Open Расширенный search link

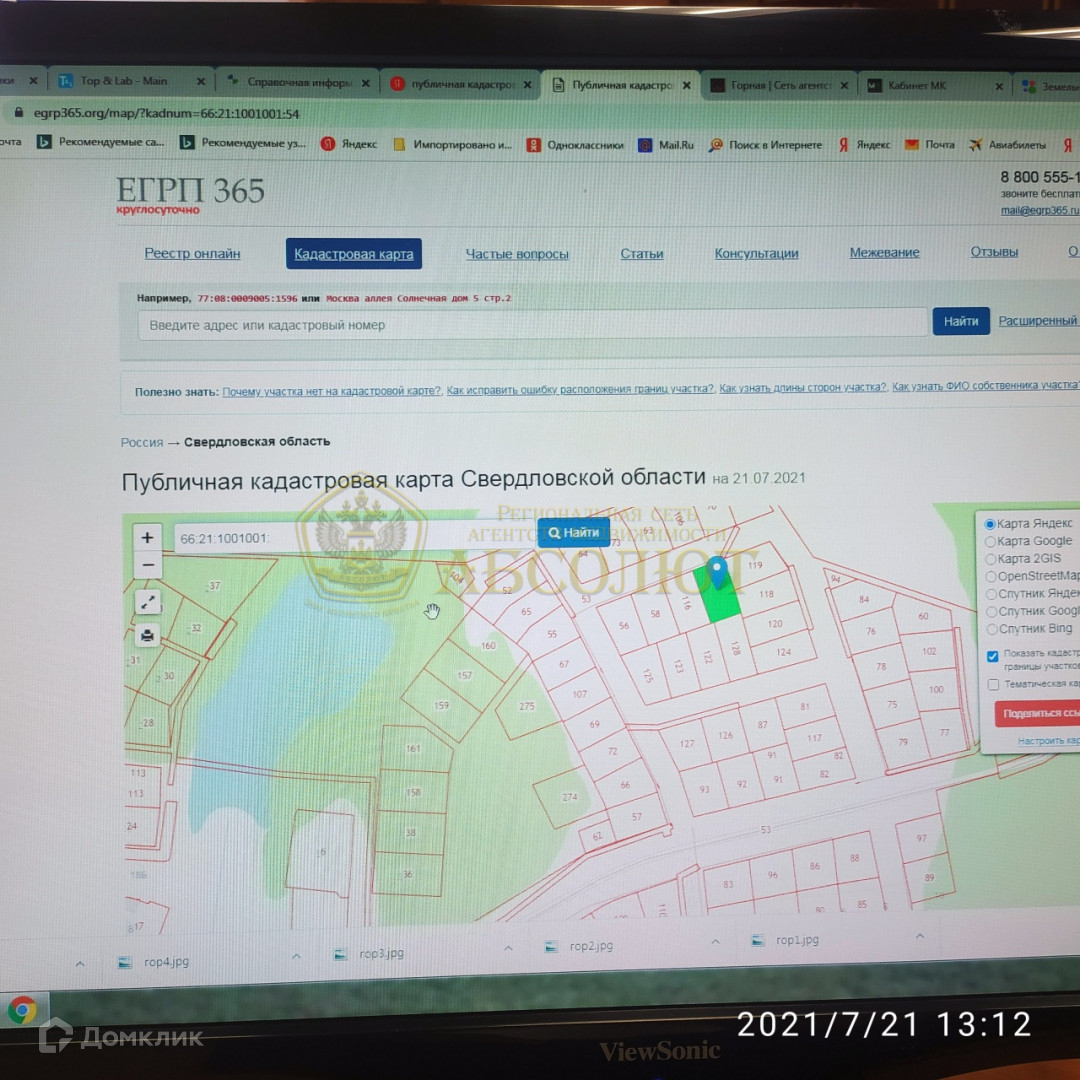pyautogui.click(x=1038, y=321)
